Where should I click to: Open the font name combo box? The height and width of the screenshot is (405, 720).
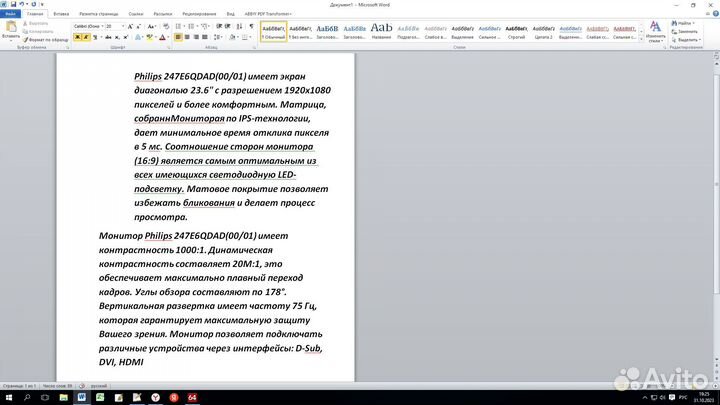tap(89, 27)
